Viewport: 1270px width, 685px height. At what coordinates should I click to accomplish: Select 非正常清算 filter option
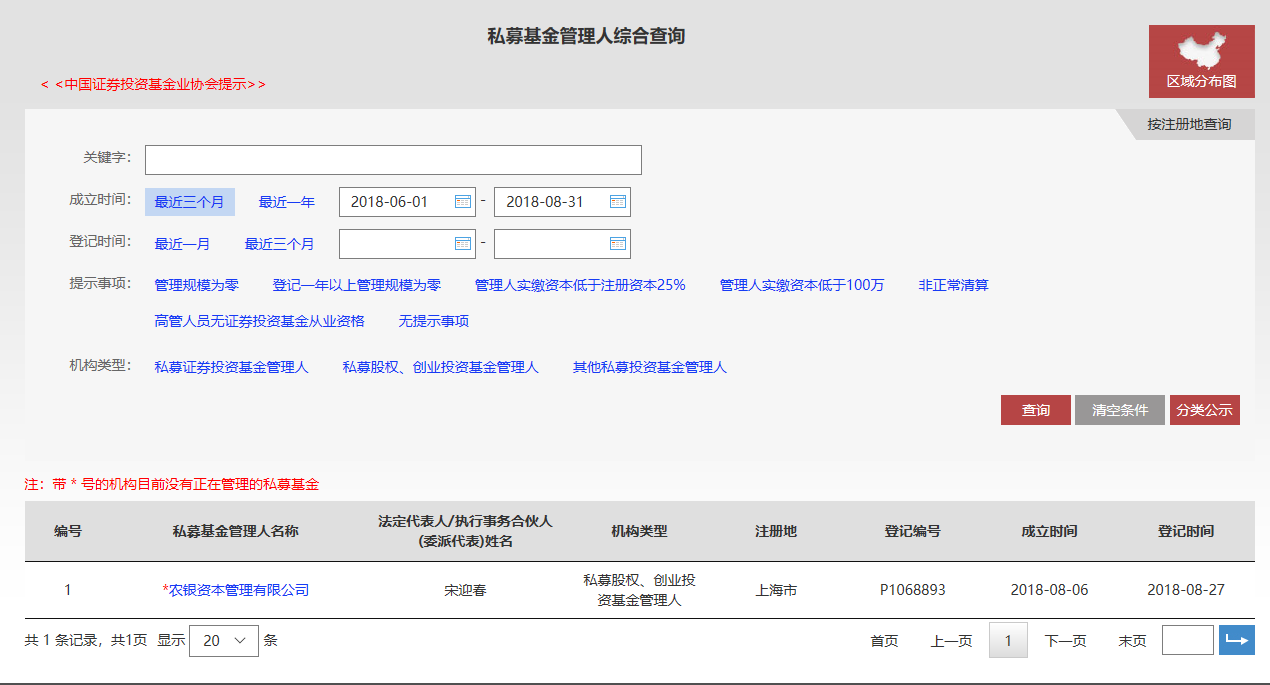[x=953, y=285]
